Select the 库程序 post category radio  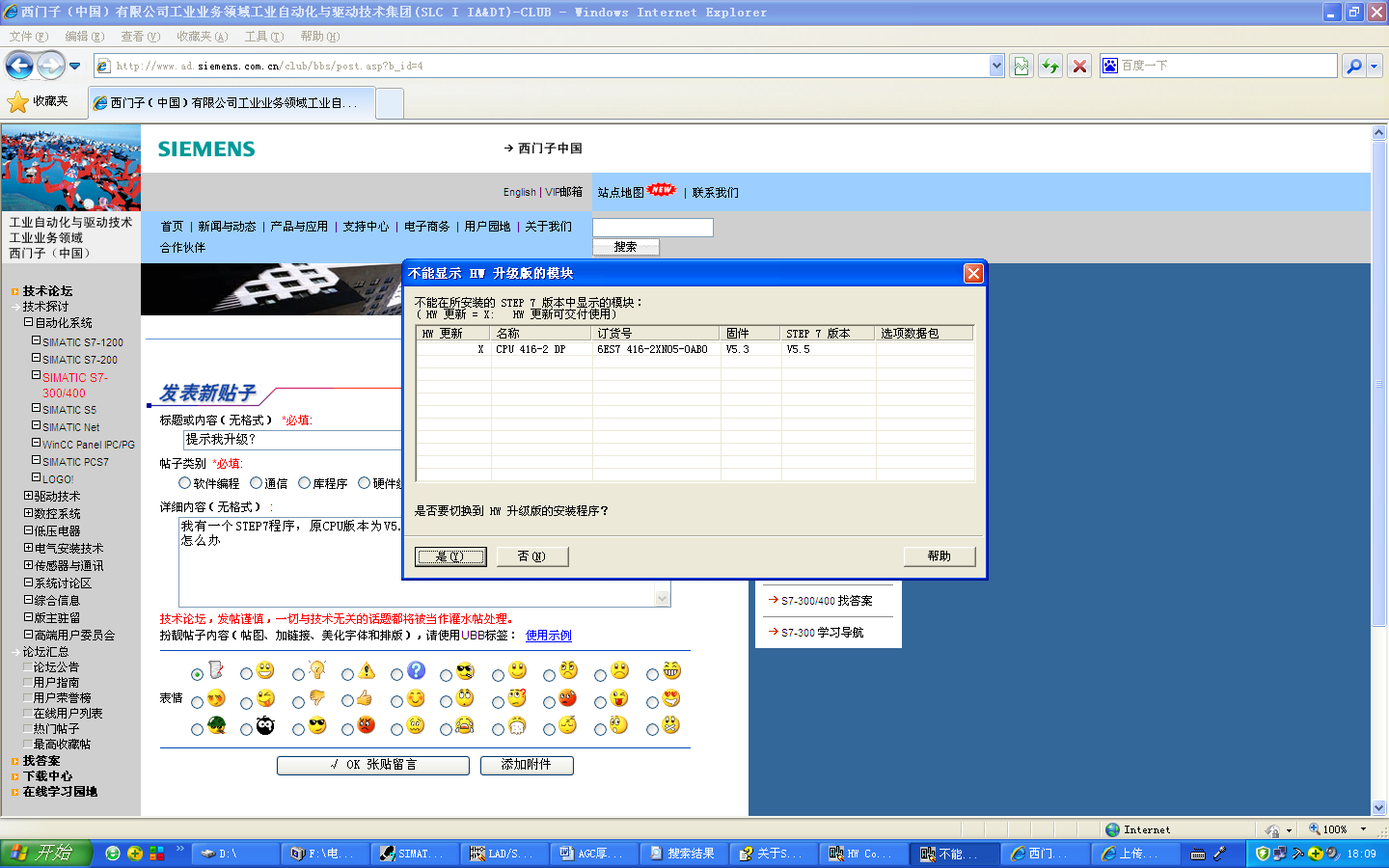[305, 483]
